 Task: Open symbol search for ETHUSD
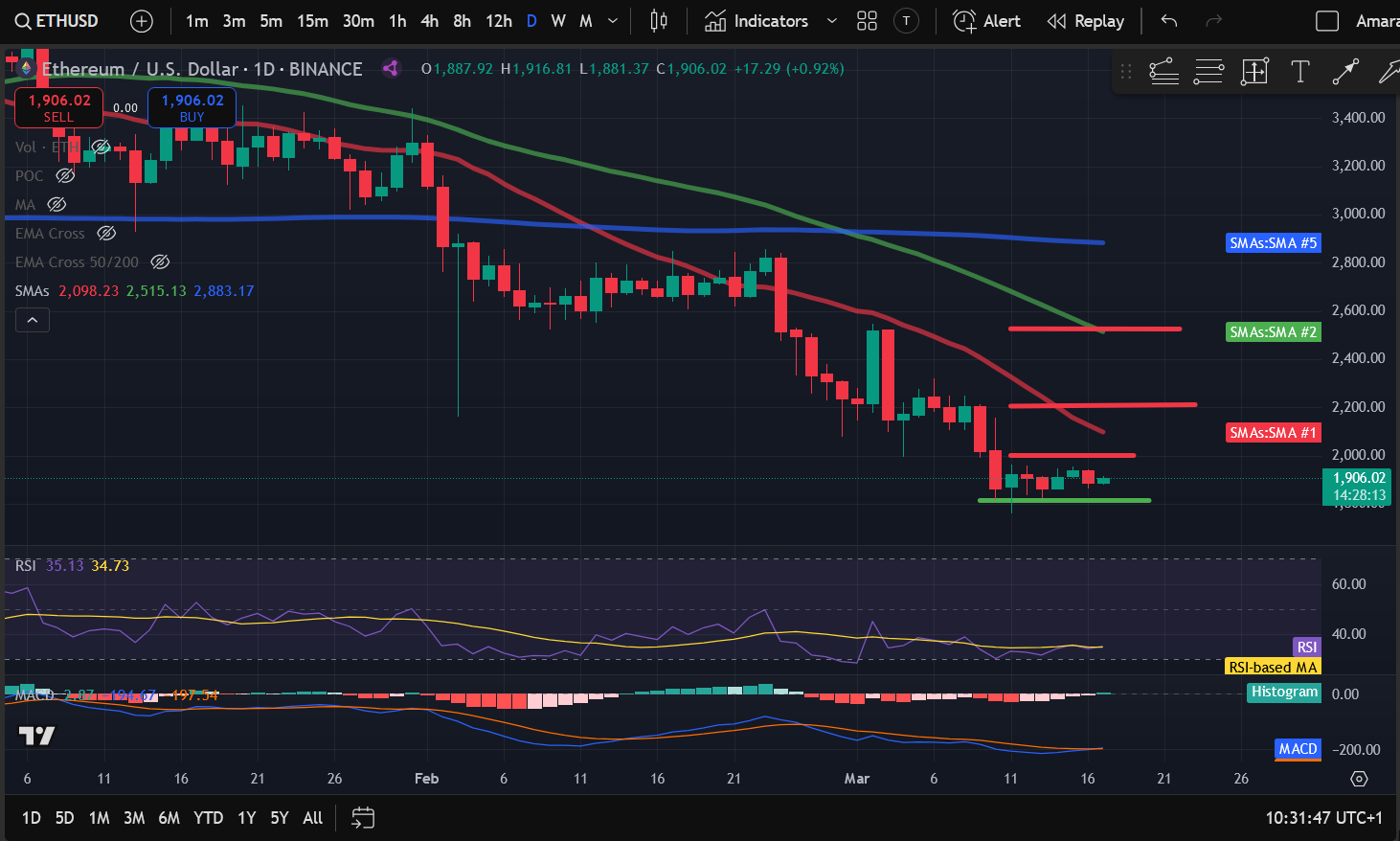click(57, 21)
